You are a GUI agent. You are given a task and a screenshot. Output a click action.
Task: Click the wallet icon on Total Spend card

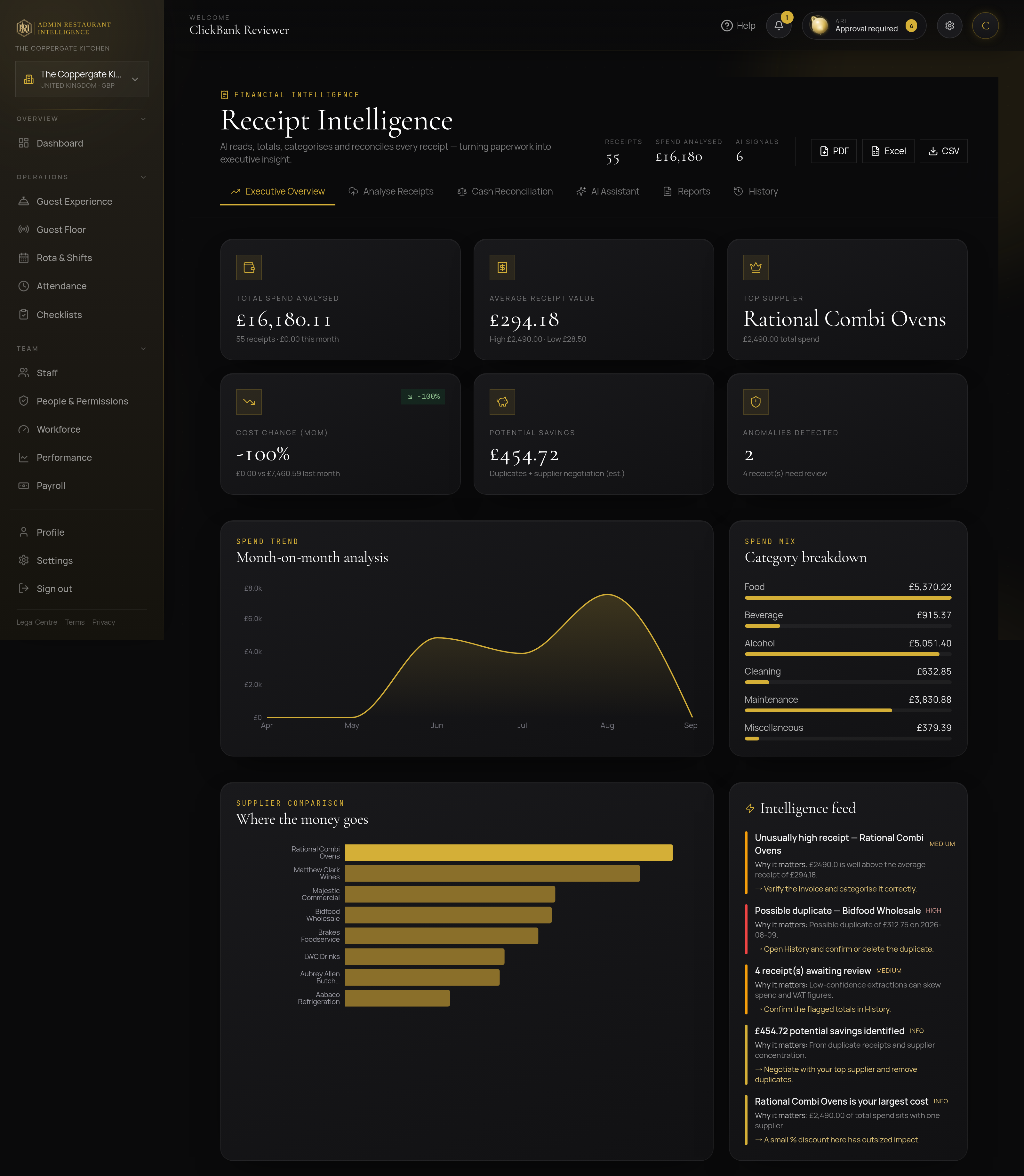point(249,268)
